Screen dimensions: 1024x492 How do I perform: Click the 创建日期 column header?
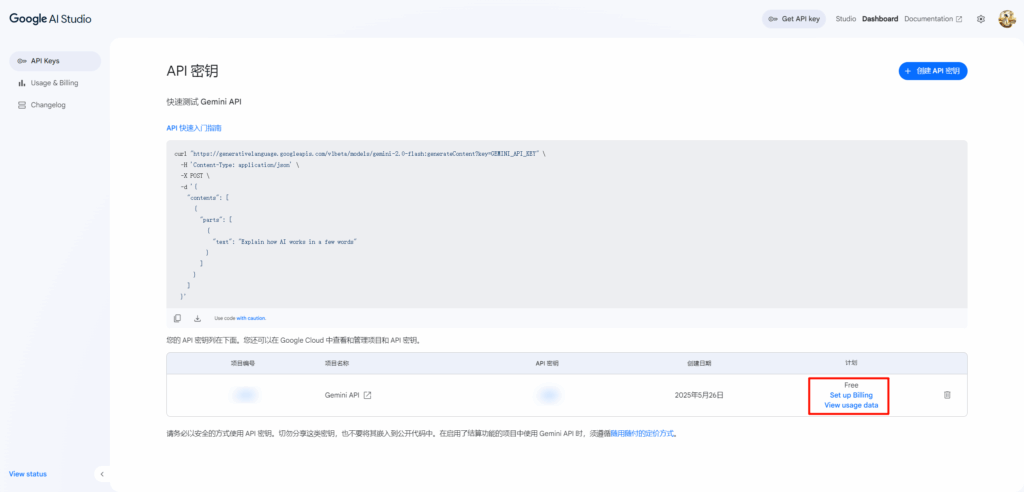(699, 363)
